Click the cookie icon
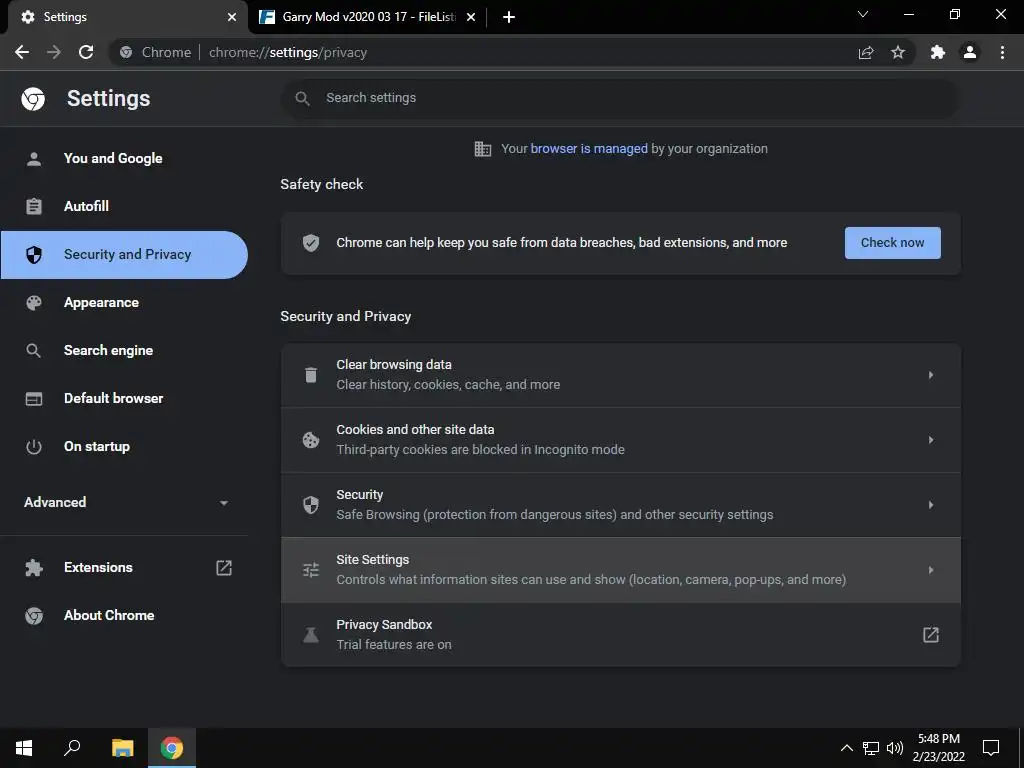Image resolution: width=1024 pixels, height=768 pixels. pyautogui.click(x=311, y=440)
